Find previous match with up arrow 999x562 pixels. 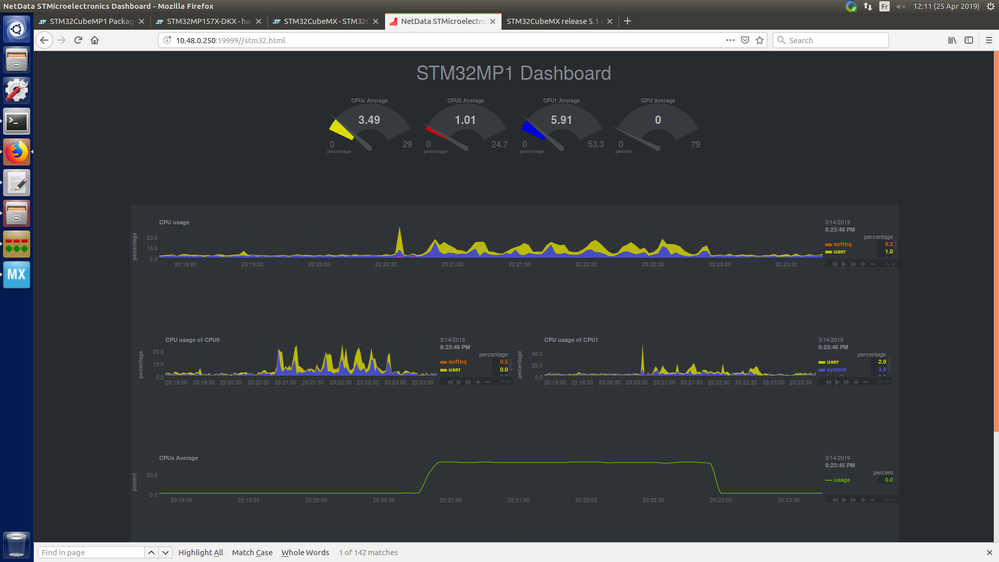click(x=151, y=552)
